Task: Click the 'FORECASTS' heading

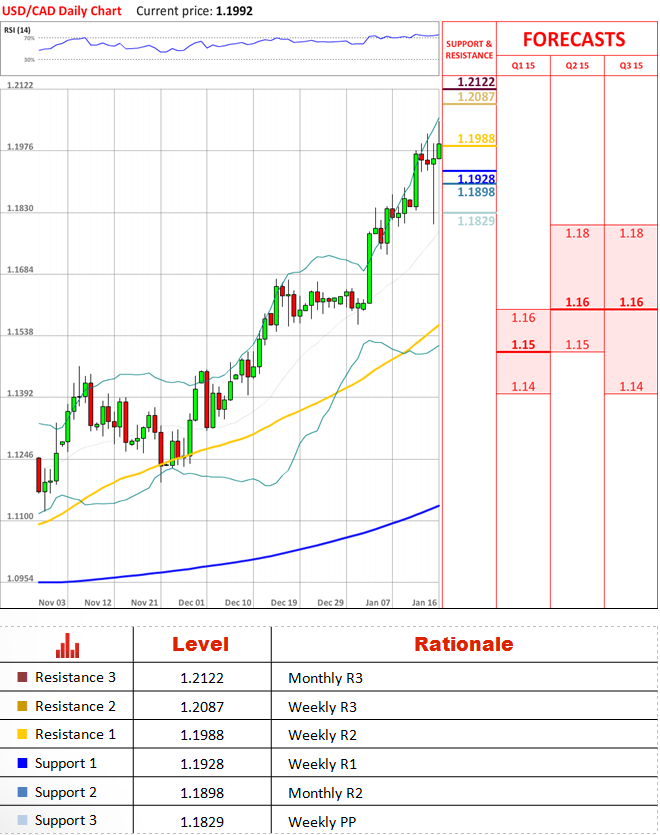Action: [574, 39]
